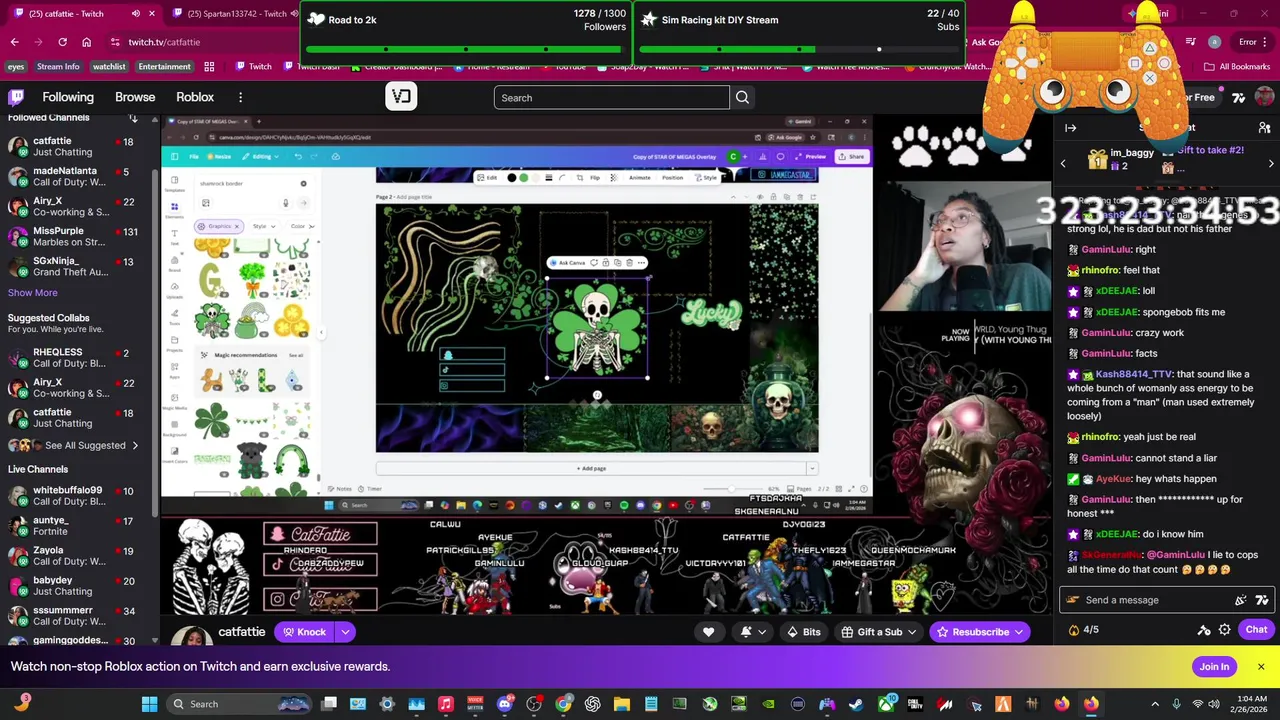The height and width of the screenshot is (720, 1280).
Task: Expand the Resubscribe options
Action: (1019, 632)
